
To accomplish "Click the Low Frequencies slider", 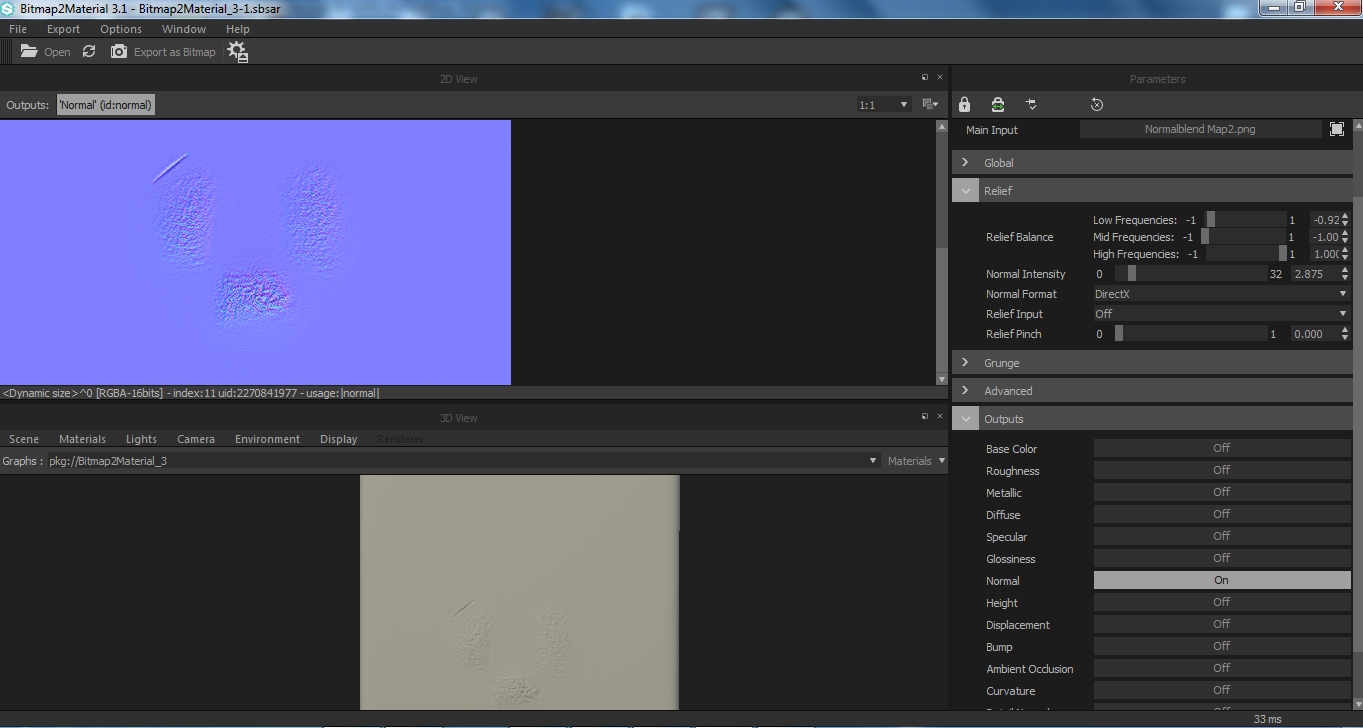I will [1245, 220].
